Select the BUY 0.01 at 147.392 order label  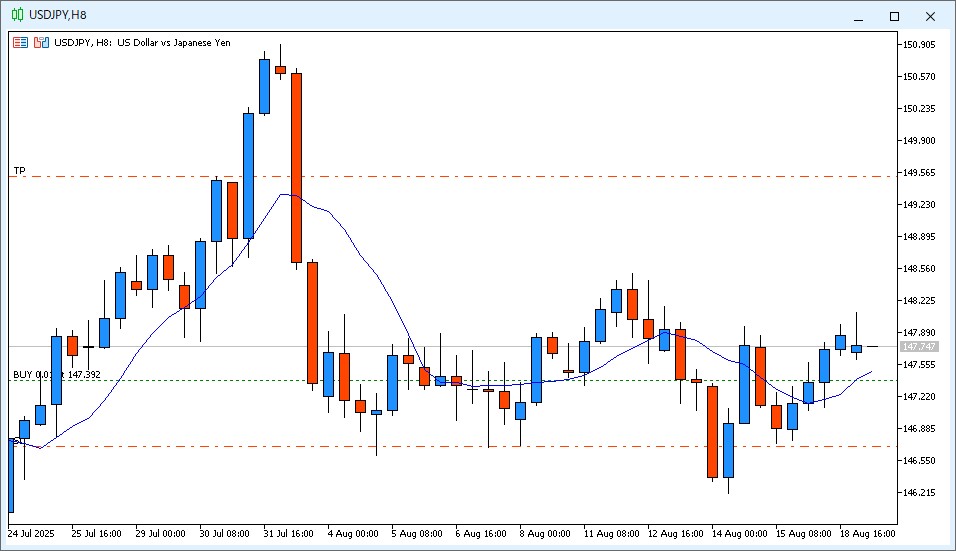pos(56,374)
